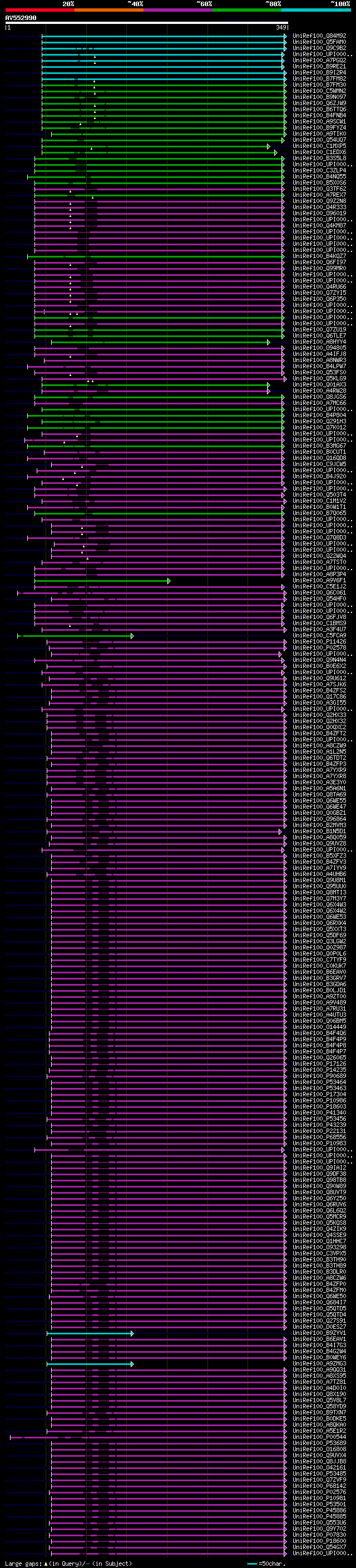Choose the UniRef100_B0E6X2 label
Screen dimensions: 356x1568
pyautogui.click(x=319, y=666)
